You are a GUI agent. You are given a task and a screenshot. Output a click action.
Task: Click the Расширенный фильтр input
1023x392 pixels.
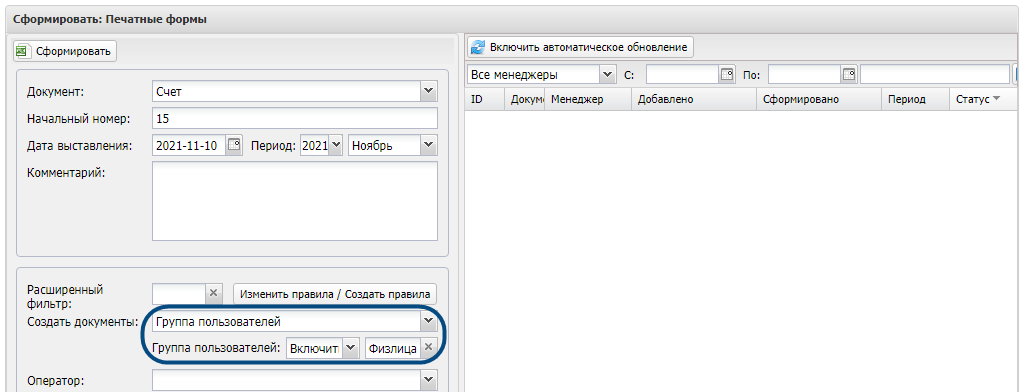(179, 294)
